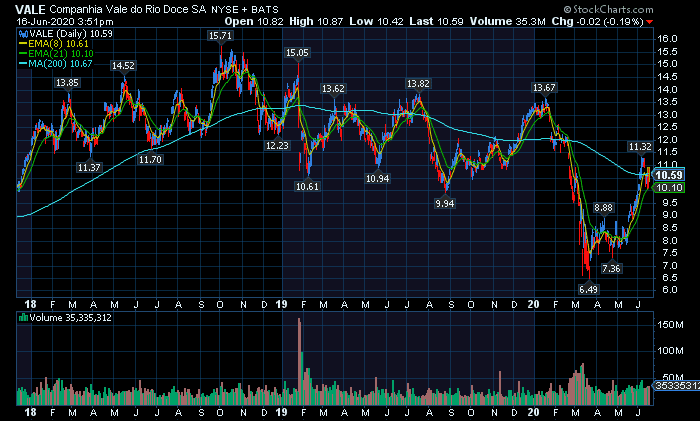The height and width of the screenshot is (421, 700).
Task: Click the EMA(8) 10.61 legend entry
Action: [x=58, y=44]
